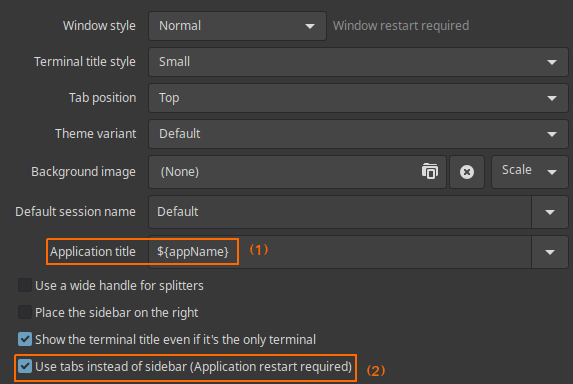
Task: Edit the Application title ${appName} field
Action: coord(340,252)
